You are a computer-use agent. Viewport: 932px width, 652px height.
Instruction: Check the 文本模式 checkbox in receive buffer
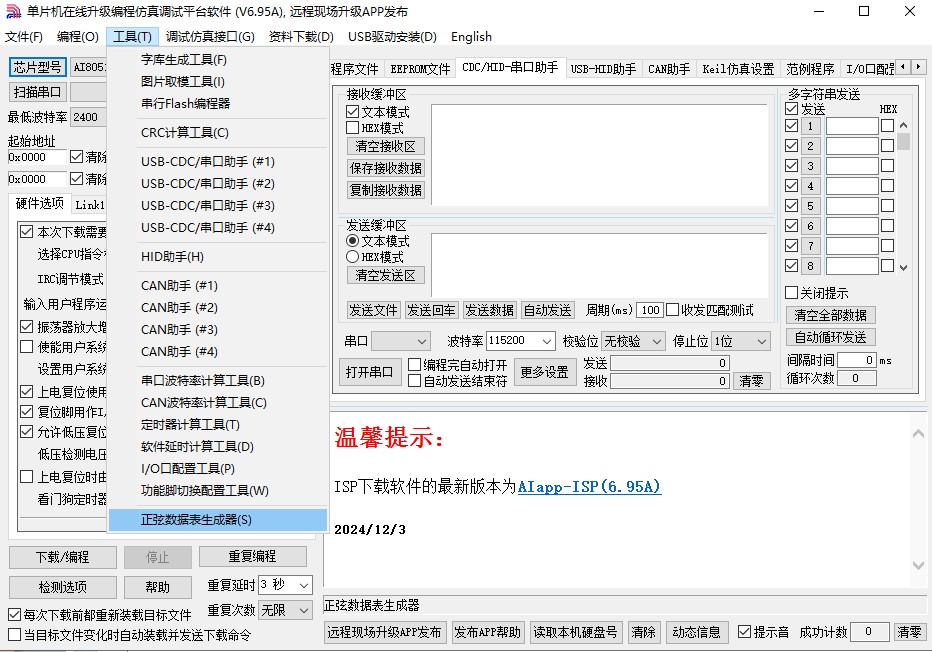(352, 112)
